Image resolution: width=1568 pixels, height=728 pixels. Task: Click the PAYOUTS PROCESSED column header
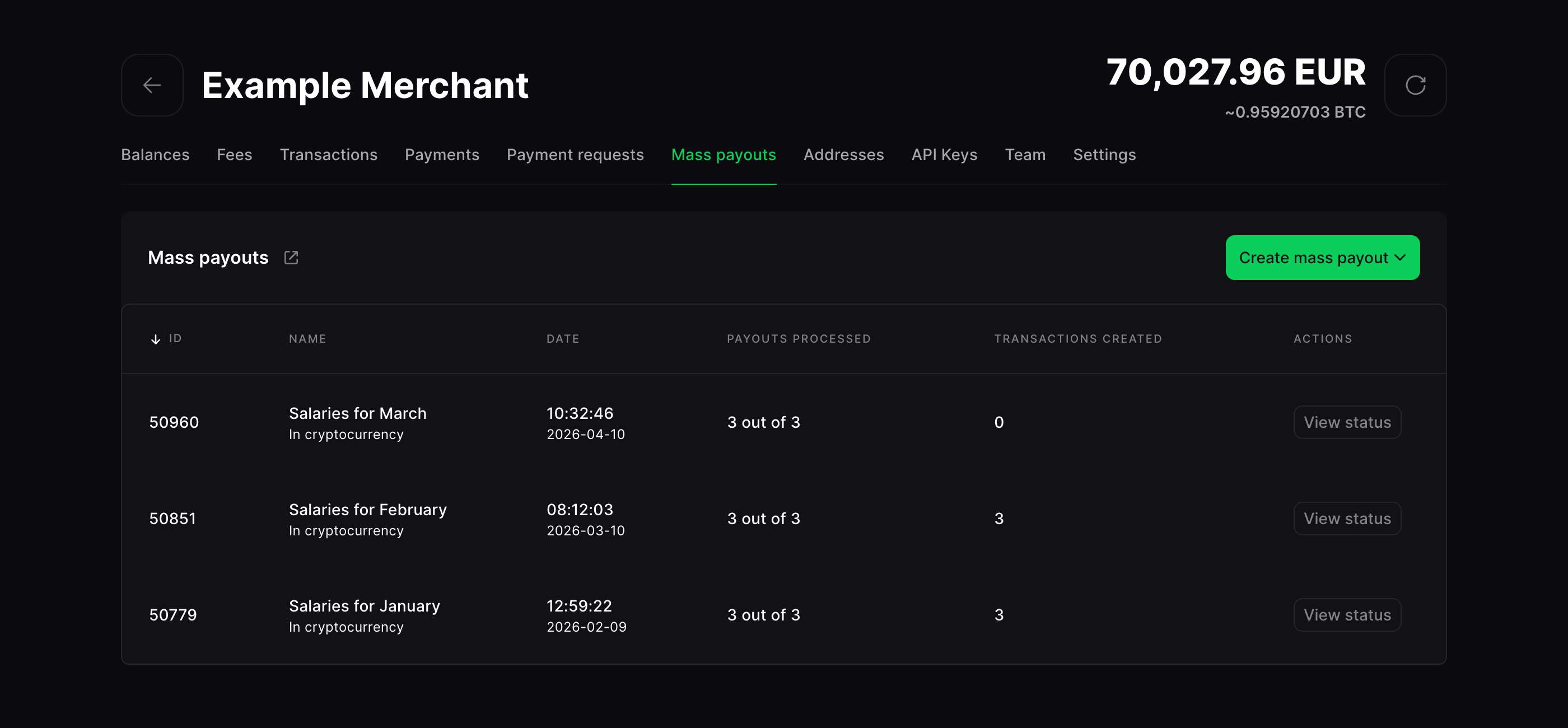(x=799, y=339)
